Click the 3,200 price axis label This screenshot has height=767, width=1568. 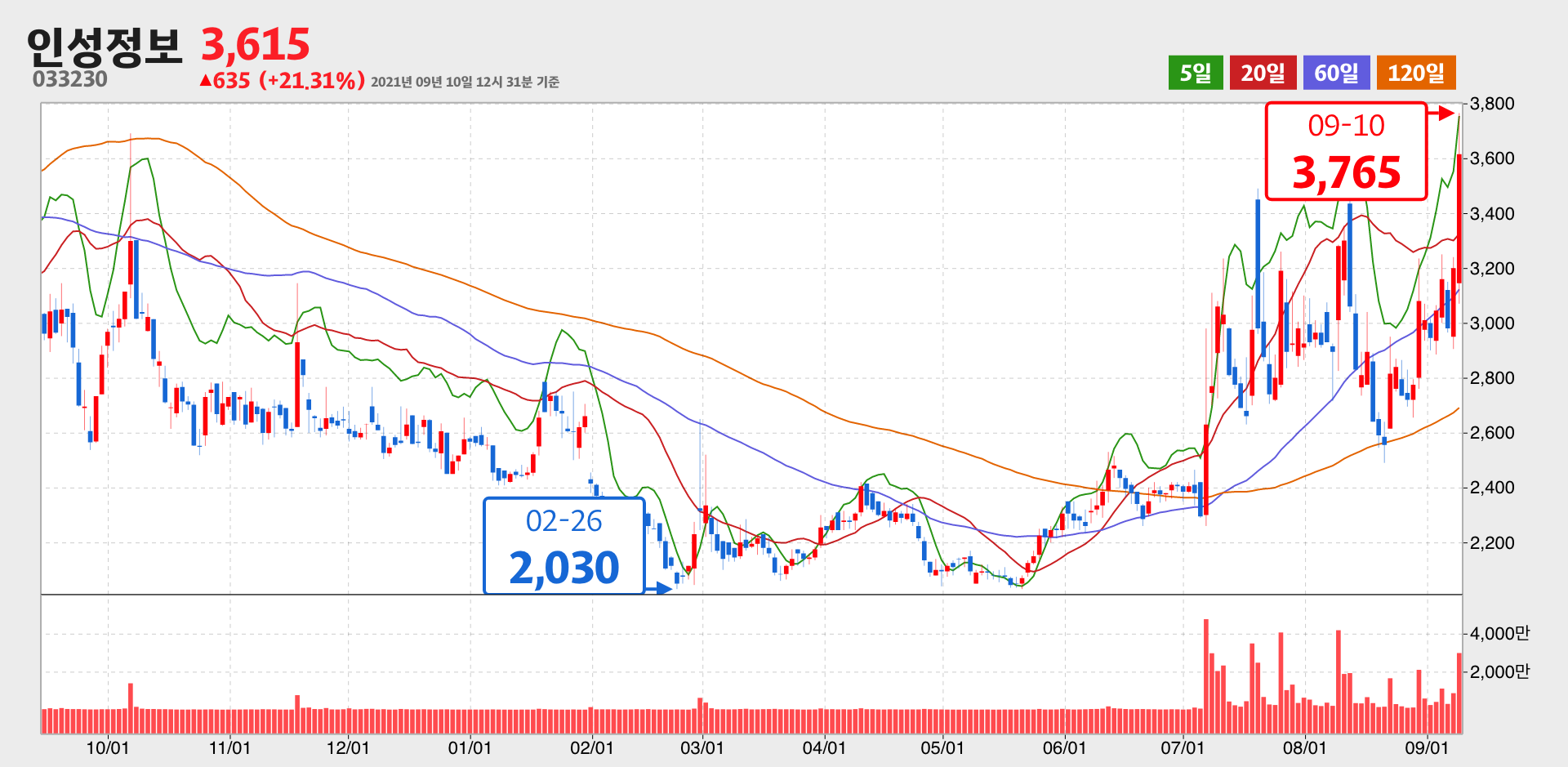click(x=1492, y=269)
